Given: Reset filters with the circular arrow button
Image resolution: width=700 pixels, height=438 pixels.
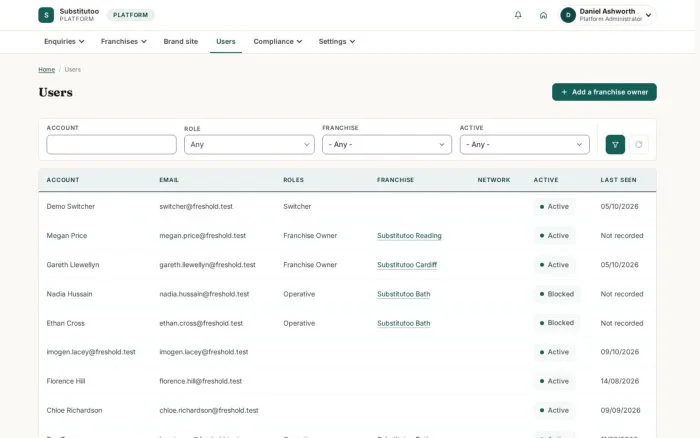Looking at the screenshot, I should 639,145.
